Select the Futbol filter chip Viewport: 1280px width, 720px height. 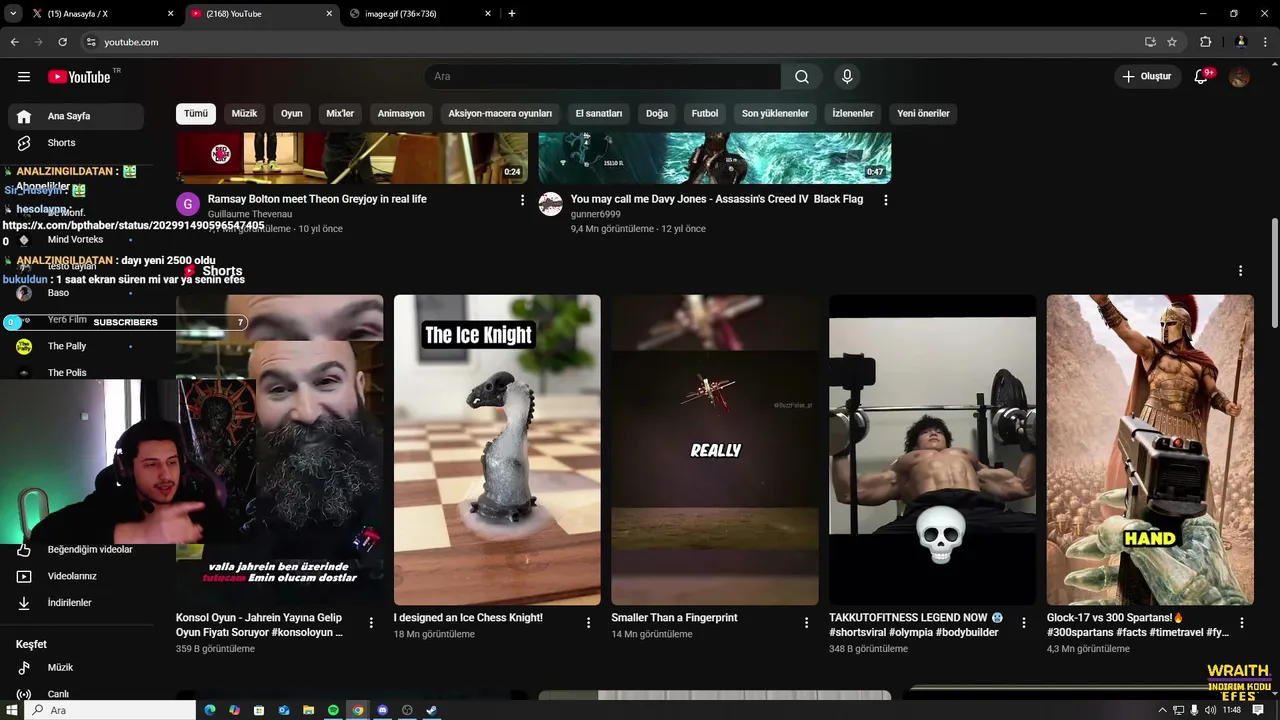coord(705,114)
